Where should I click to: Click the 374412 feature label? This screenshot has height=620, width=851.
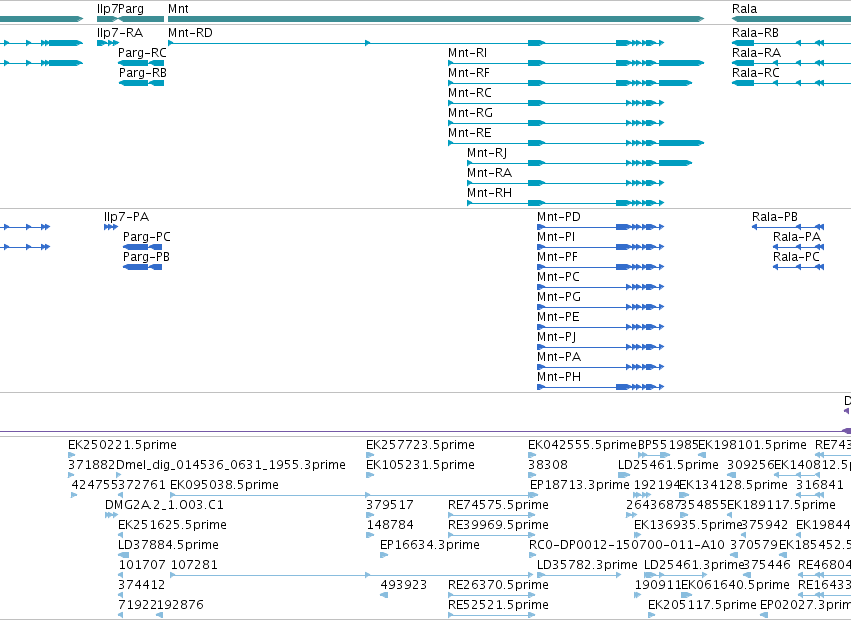tap(142, 585)
